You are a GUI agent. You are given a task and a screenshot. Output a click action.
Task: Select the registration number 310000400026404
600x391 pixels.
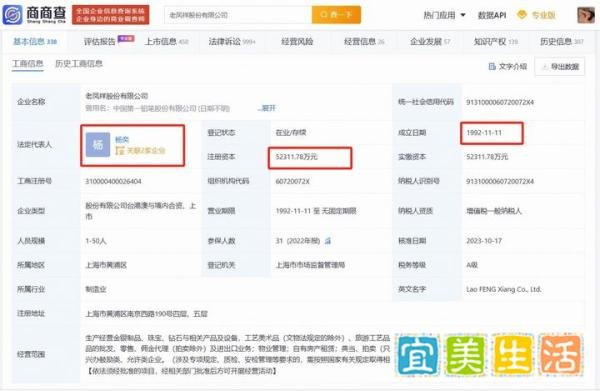coord(113,181)
